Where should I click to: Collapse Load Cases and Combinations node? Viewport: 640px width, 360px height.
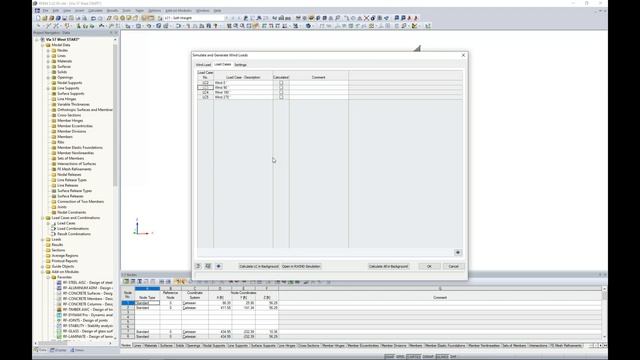pos(43,218)
